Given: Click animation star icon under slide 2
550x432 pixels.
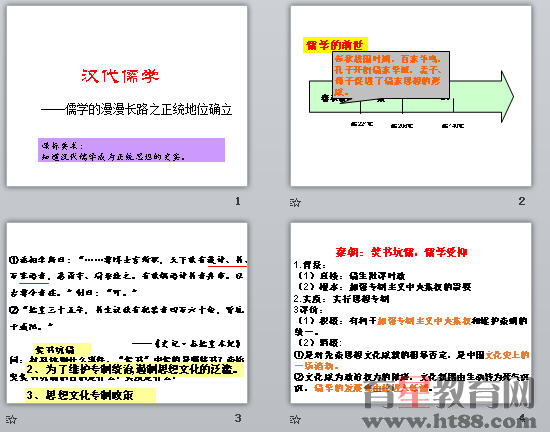Looking at the screenshot, I should pyautogui.click(x=295, y=202).
